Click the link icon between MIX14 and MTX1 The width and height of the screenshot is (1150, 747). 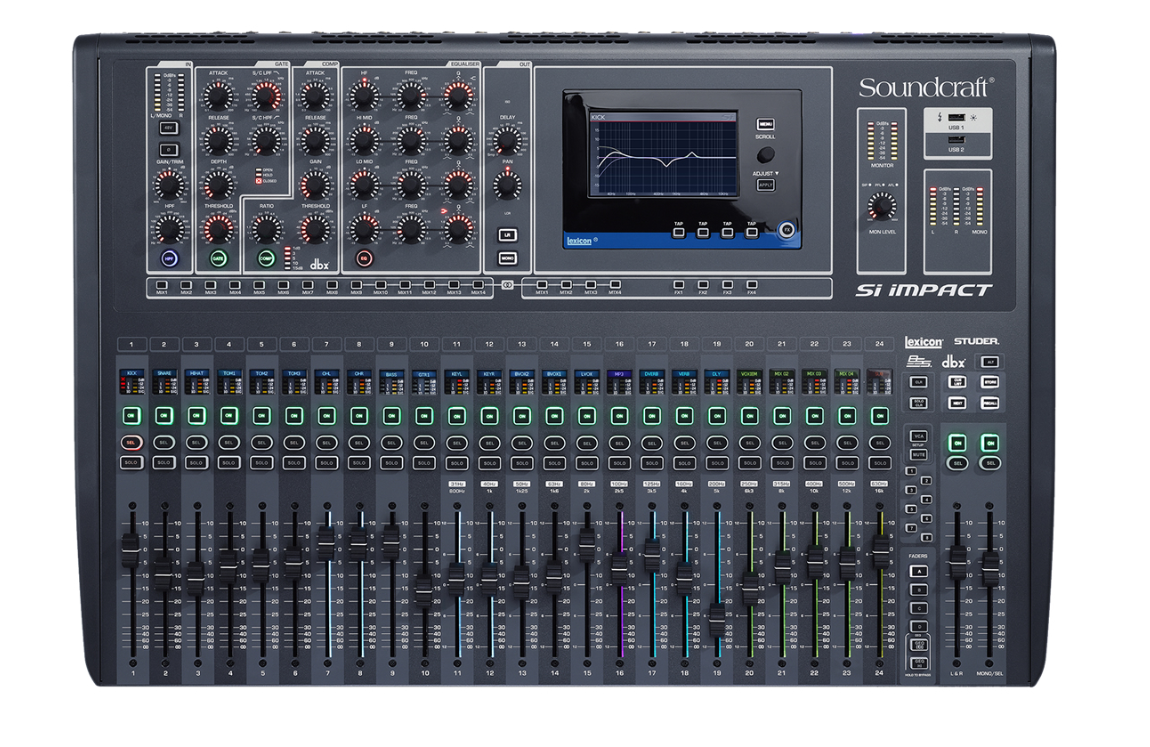(507, 284)
